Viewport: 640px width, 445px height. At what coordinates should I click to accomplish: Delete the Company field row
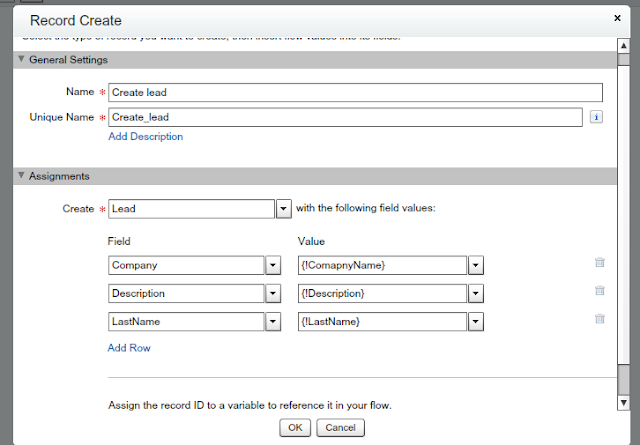[x=600, y=263]
